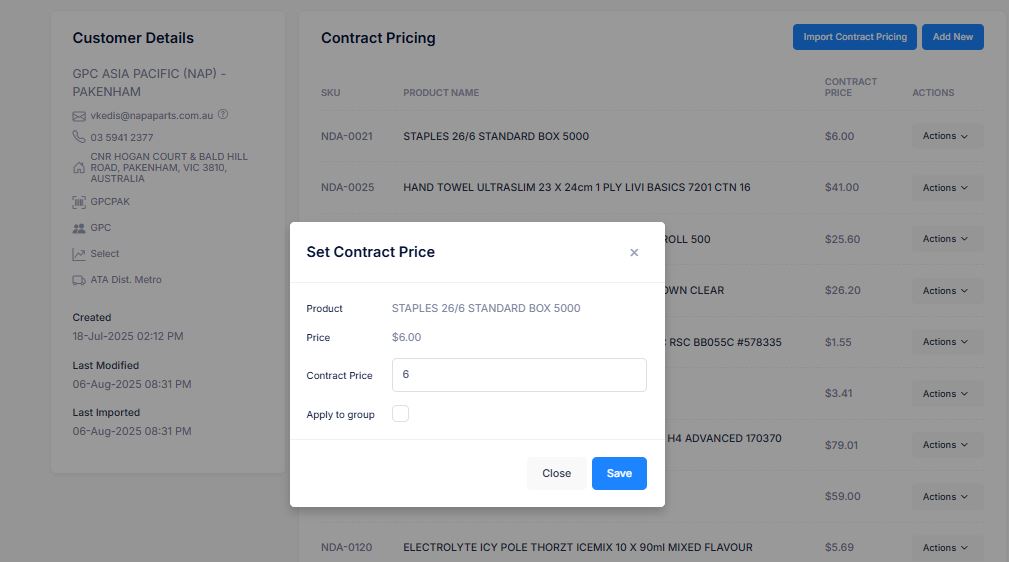Click the Add New button
This screenshot has width=1009, height=562.
(952, 37)
